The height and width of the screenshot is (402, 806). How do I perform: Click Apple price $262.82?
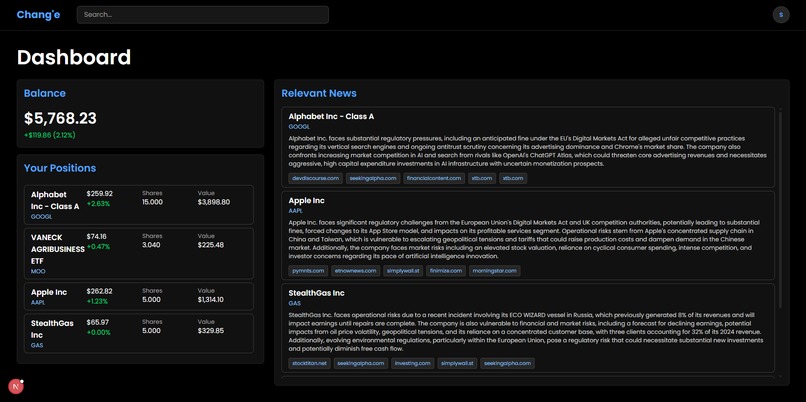[100, 291]
